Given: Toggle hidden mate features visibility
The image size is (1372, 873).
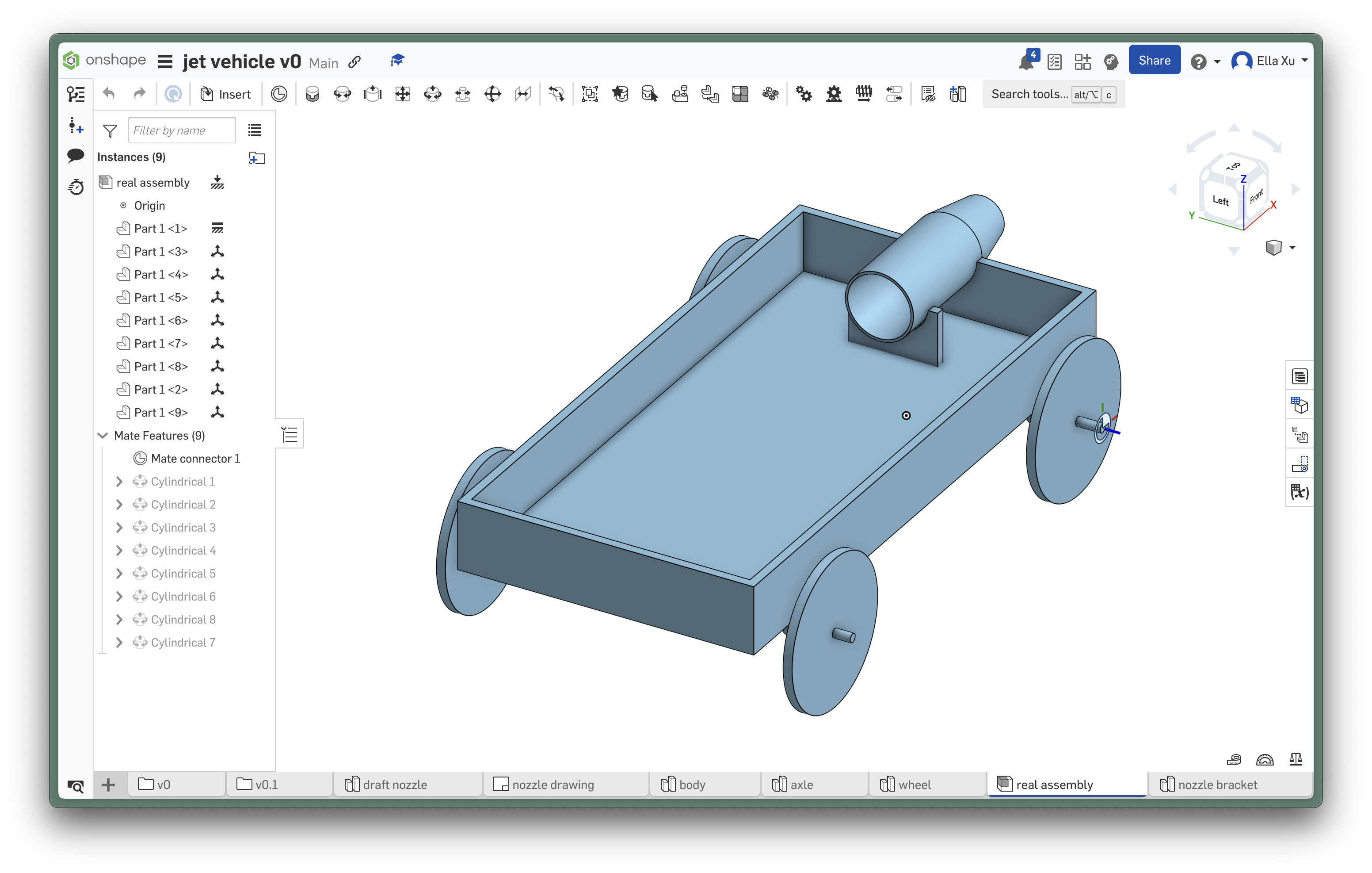Looking at the screenshot, I should (928, 94).
